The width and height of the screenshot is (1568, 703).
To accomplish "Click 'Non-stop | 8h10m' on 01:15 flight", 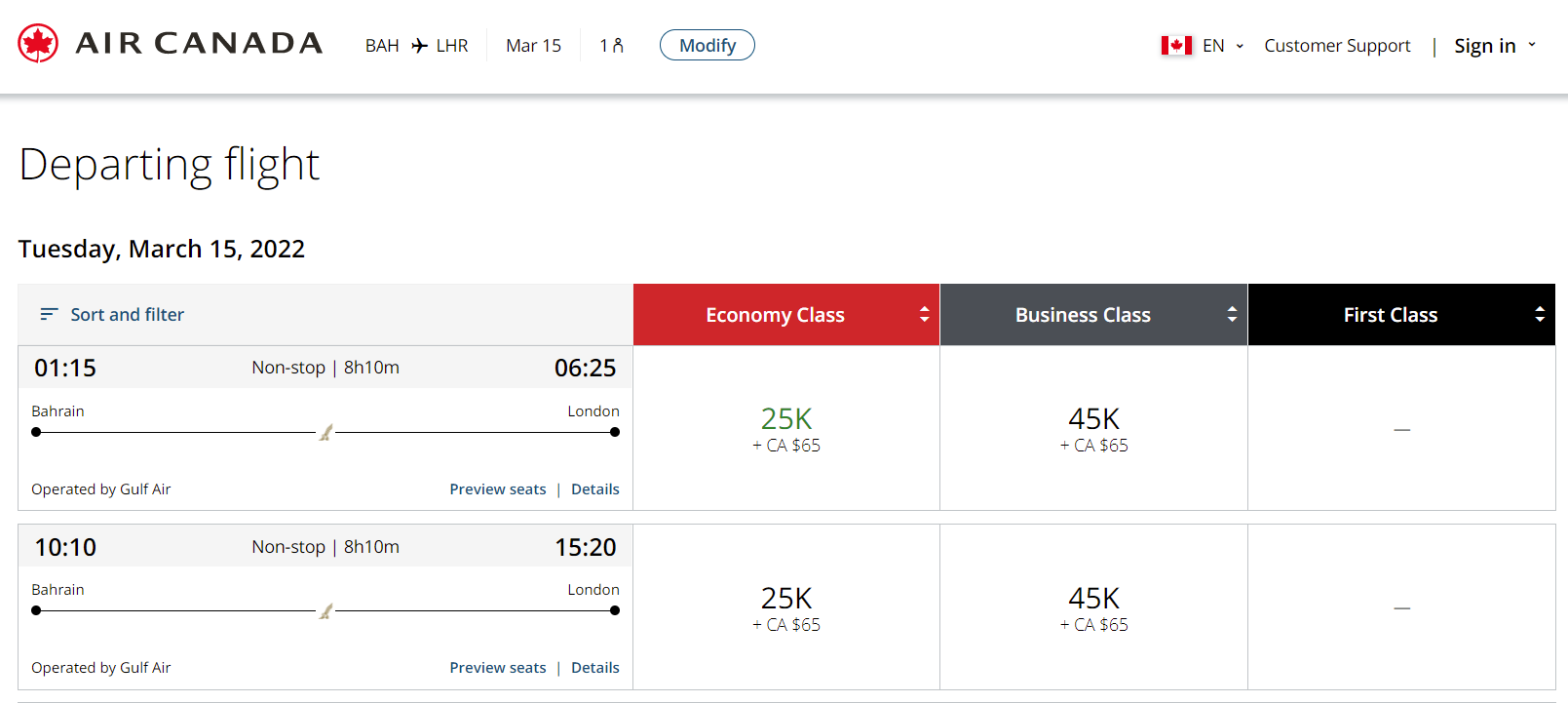I will tap(325, 368).
